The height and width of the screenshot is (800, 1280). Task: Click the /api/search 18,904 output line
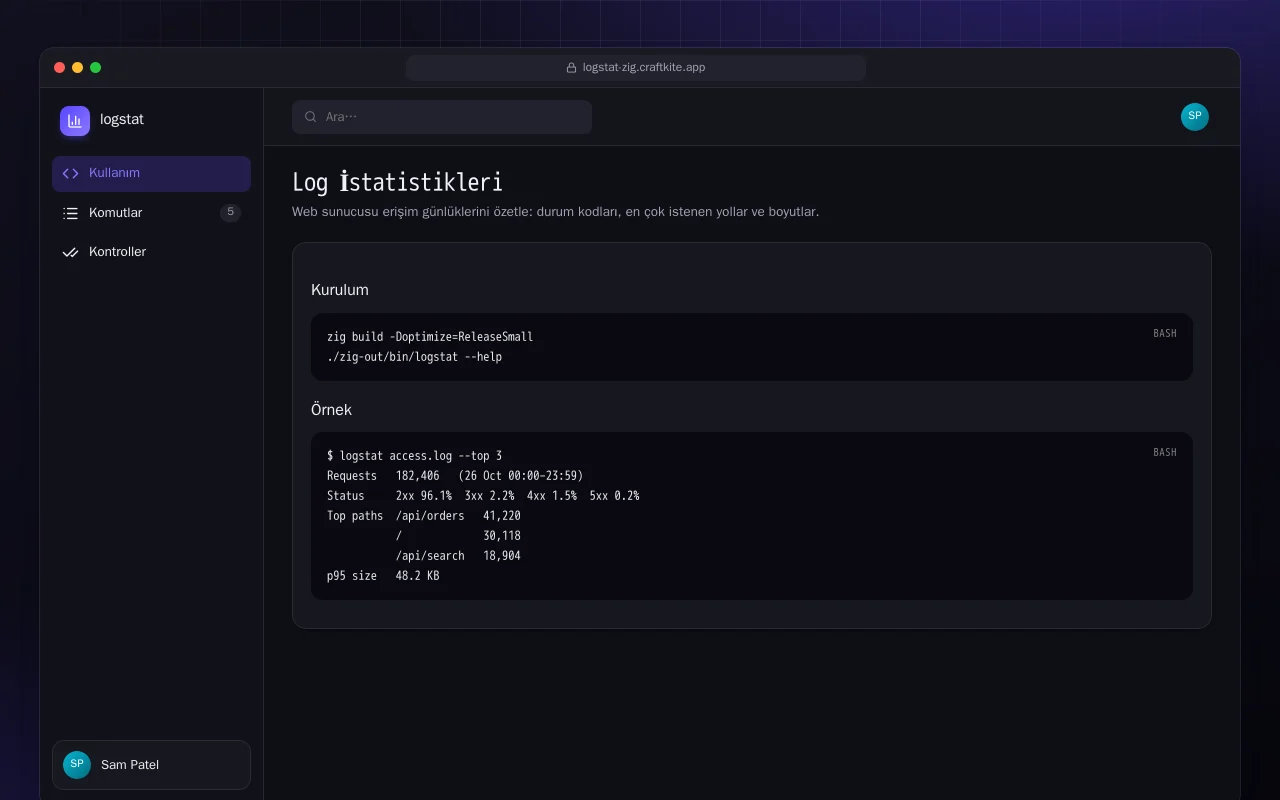click(458, 556)
